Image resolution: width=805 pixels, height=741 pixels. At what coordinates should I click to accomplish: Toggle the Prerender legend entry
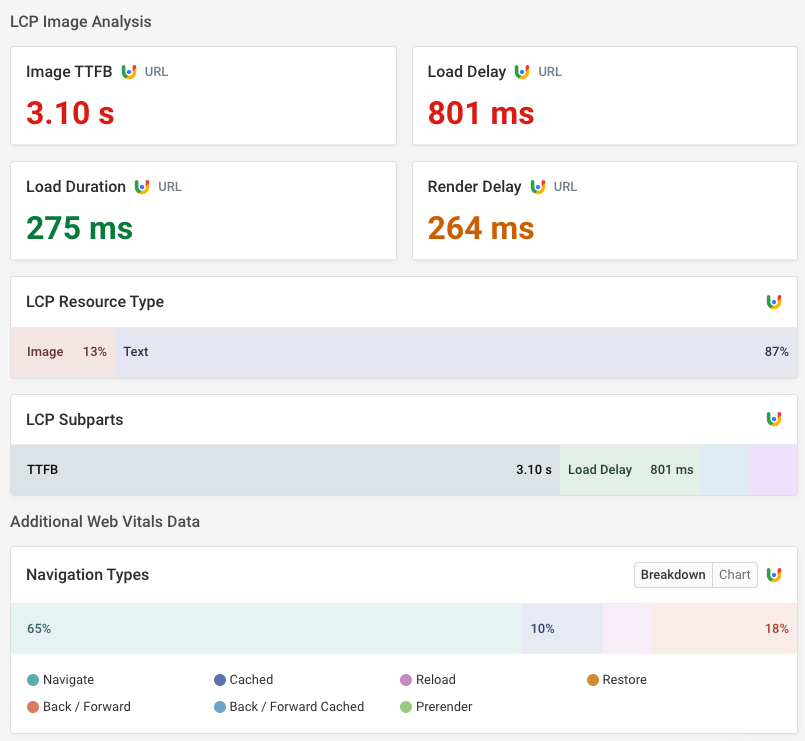(436, 706)
